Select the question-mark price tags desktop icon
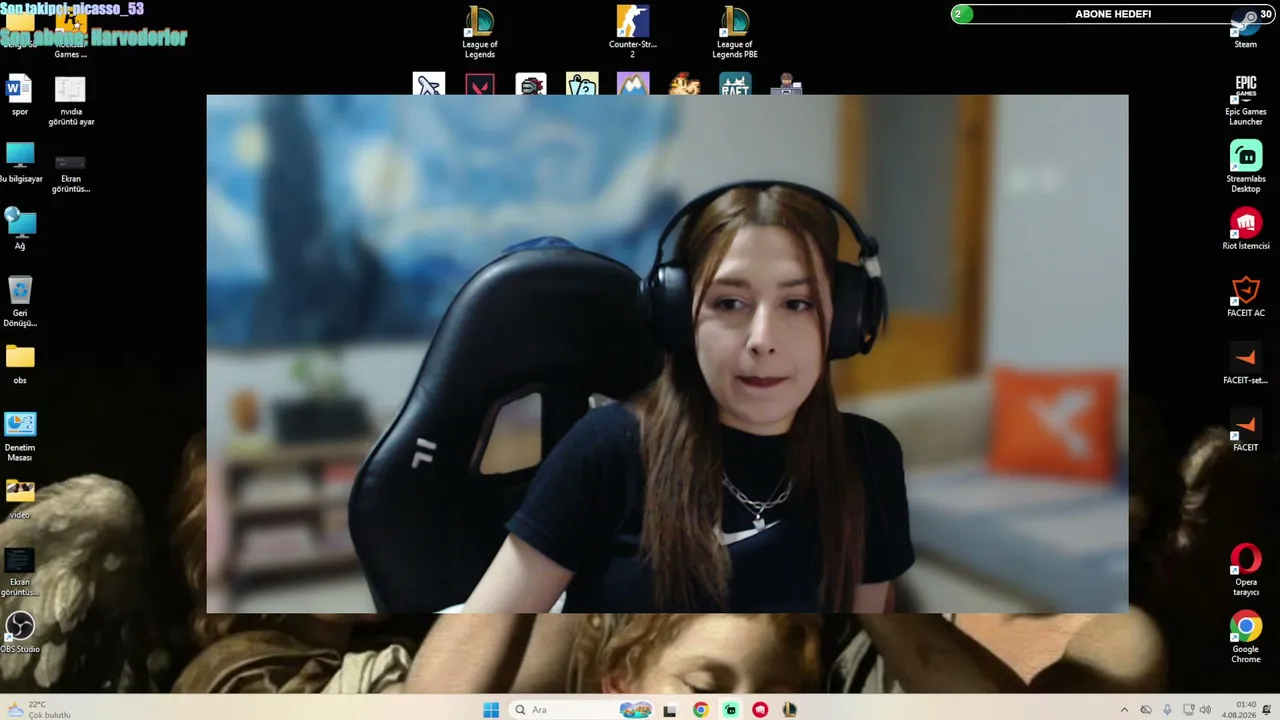Image resolution: width=1280 pixels, height=720 pixels. coord(582,84)
